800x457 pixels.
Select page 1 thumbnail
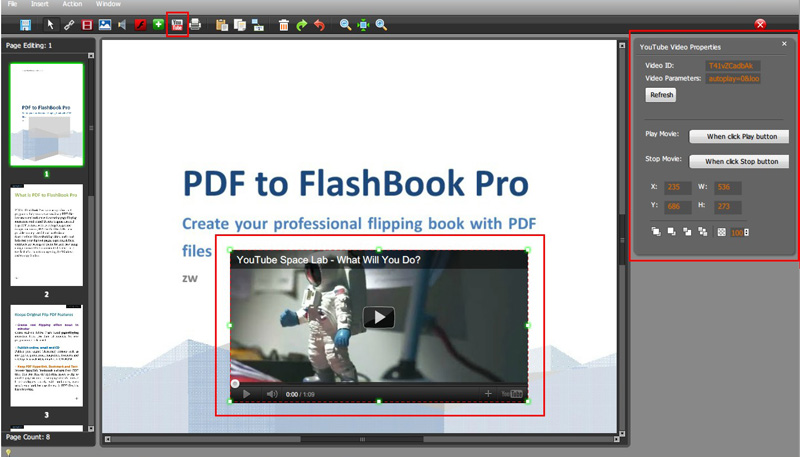(46, 114)
